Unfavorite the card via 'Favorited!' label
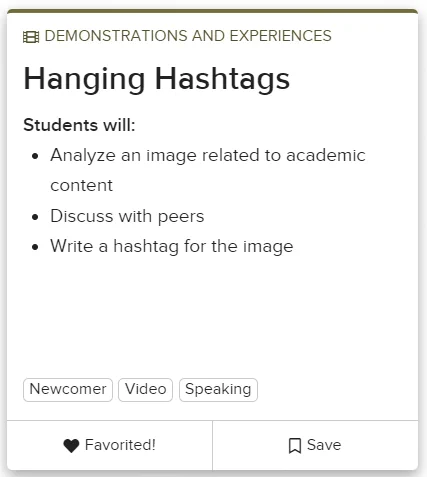This screenshot has height=477, width=427. [x=120, y=445]
